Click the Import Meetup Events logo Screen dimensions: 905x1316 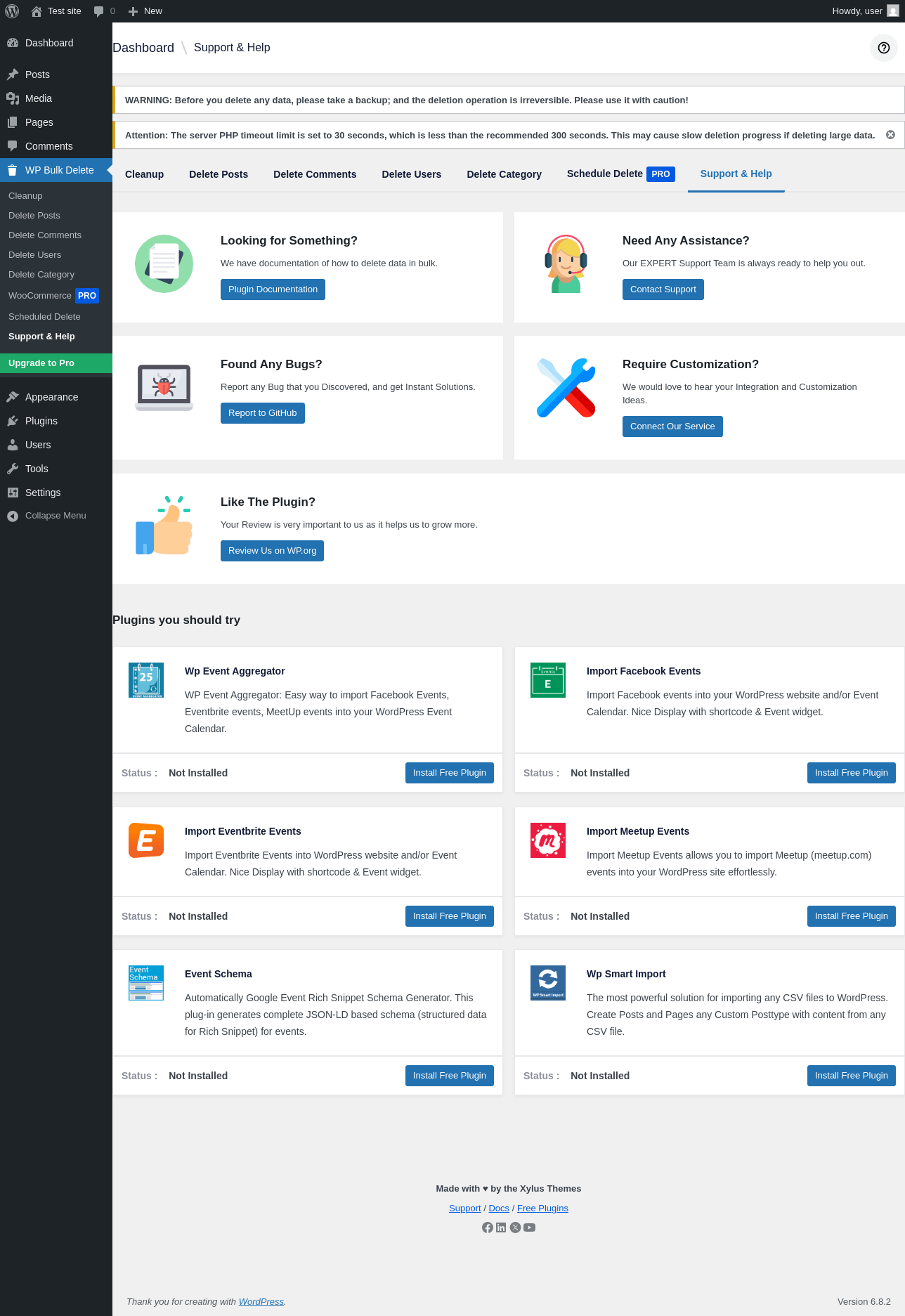(x=548, y=840)
